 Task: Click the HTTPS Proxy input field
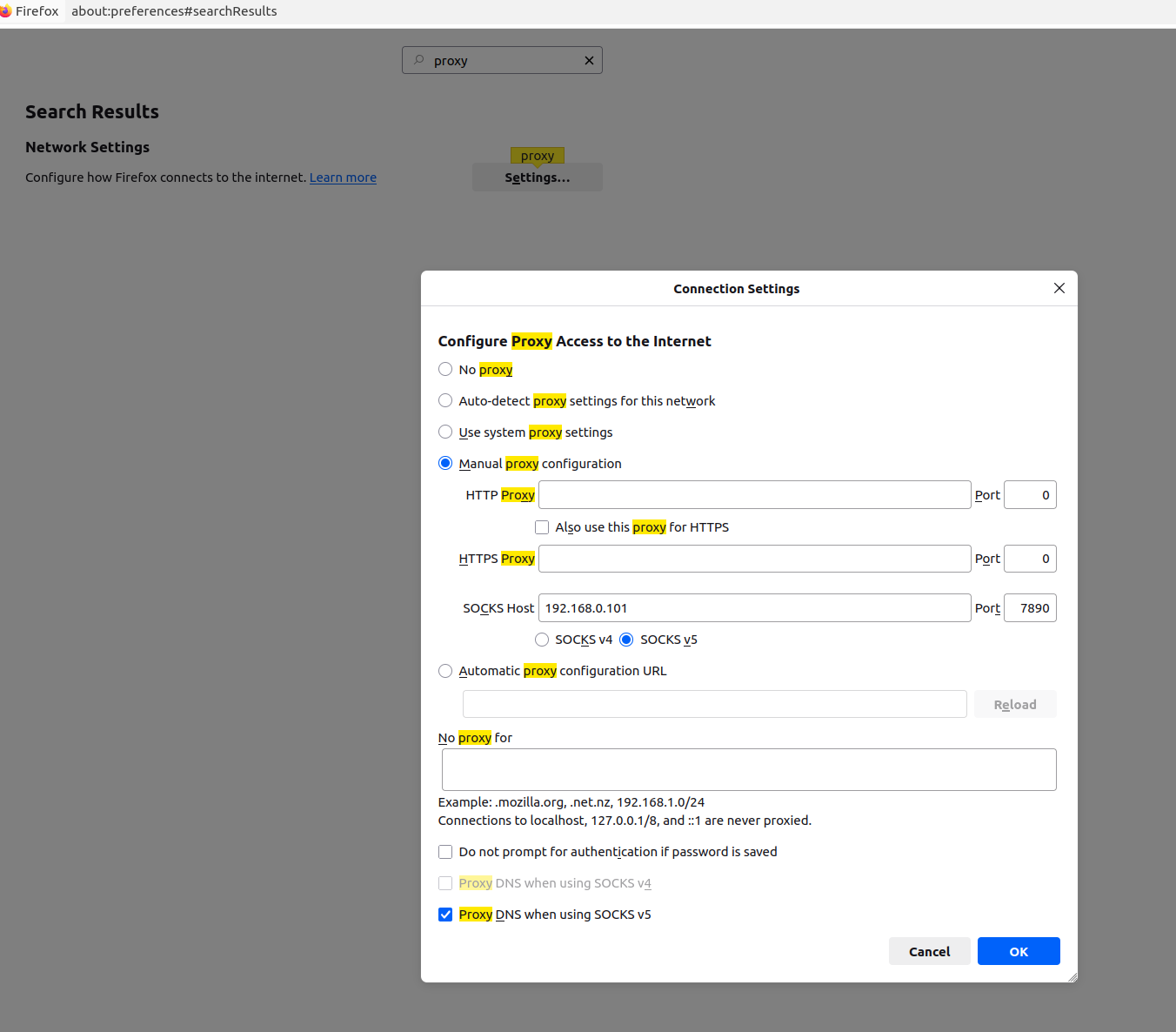pos(754,559)
